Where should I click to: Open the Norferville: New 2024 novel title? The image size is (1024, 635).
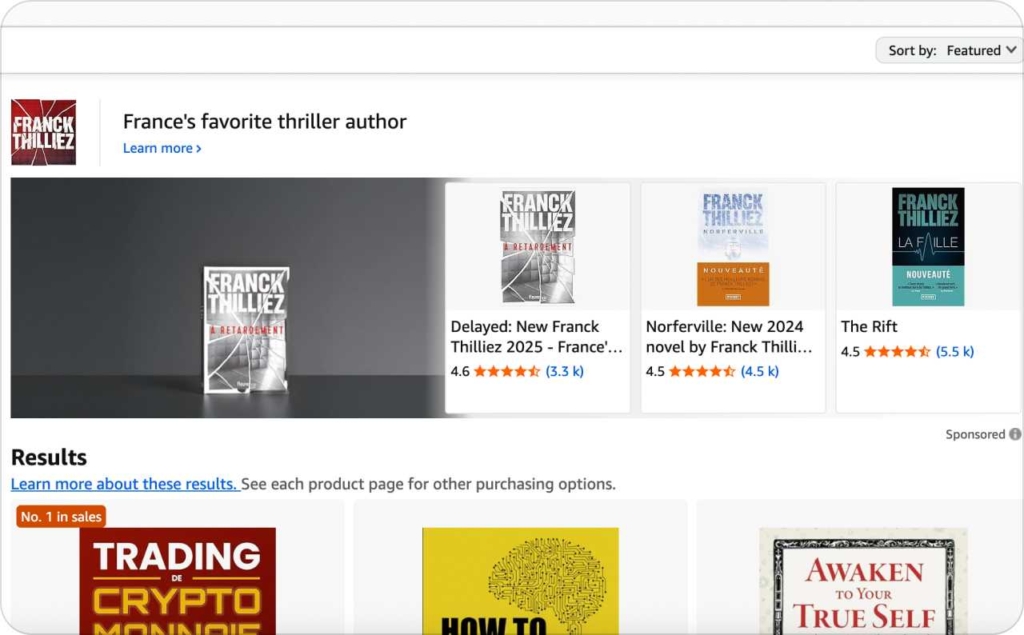729,336
